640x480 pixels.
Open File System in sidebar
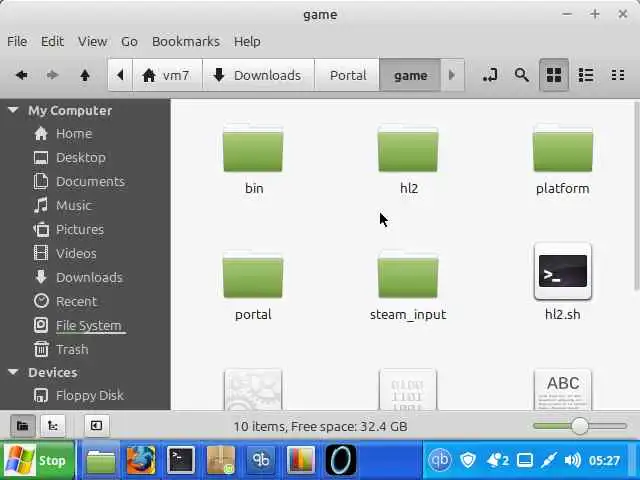tap(89, 325)
